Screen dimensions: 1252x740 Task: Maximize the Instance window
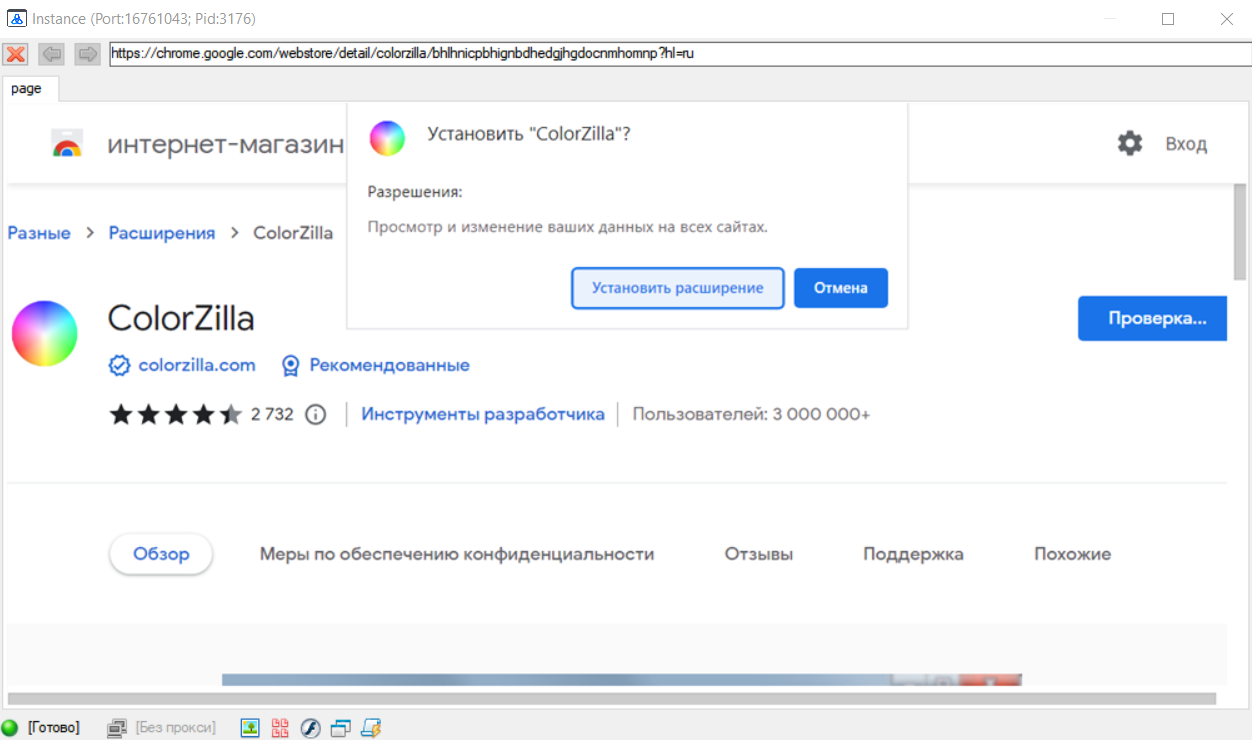(x=1168, y=18)
